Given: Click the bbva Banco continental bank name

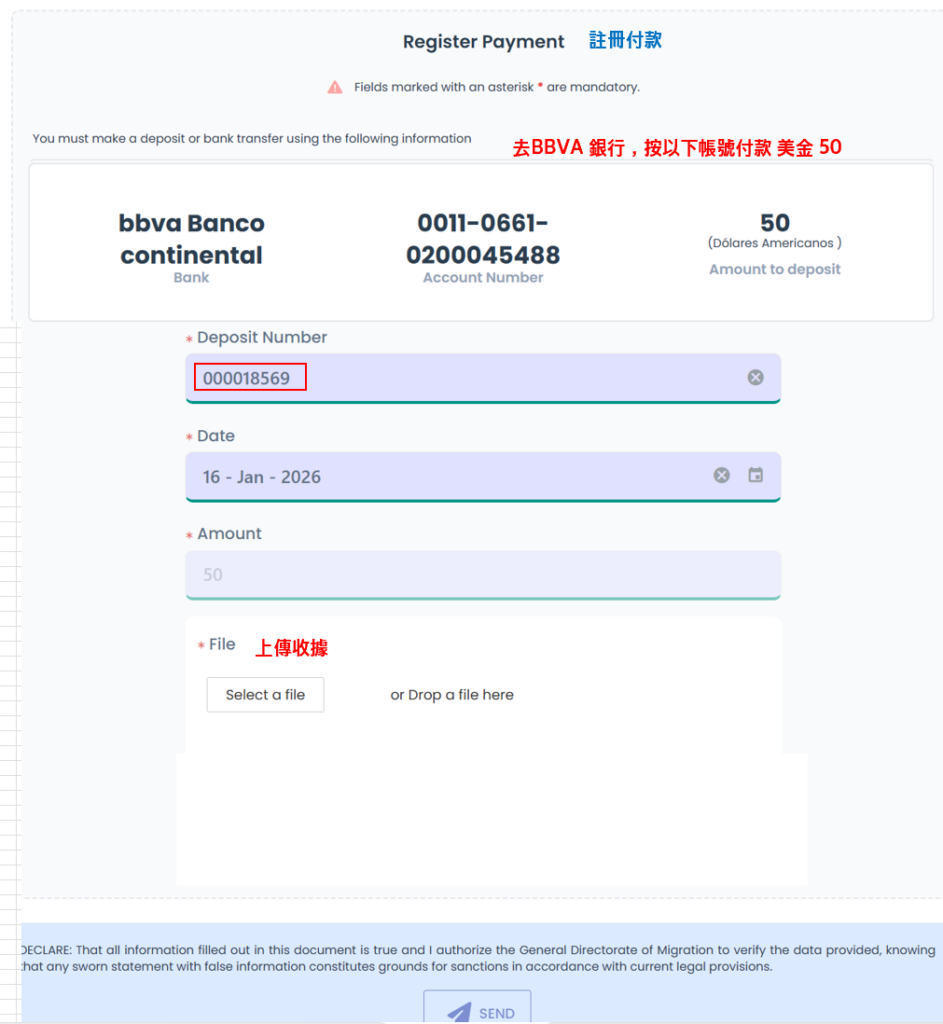Looking at the screenshot, I should pos(191,239).
